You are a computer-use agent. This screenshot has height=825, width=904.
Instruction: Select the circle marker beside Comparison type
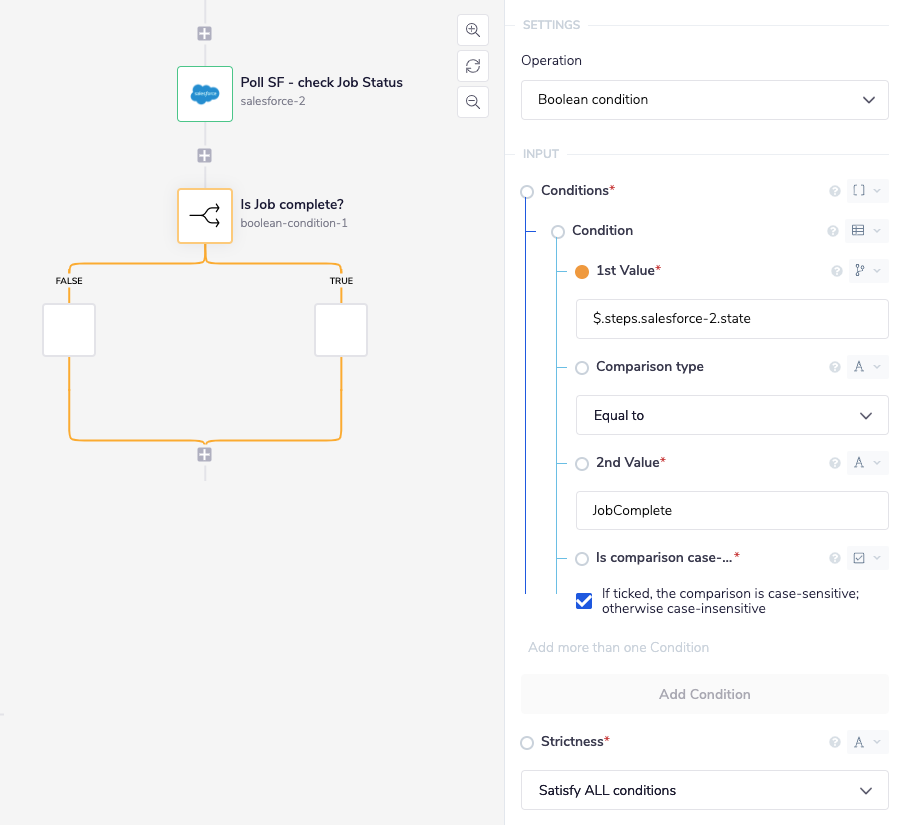click(581, 367)
